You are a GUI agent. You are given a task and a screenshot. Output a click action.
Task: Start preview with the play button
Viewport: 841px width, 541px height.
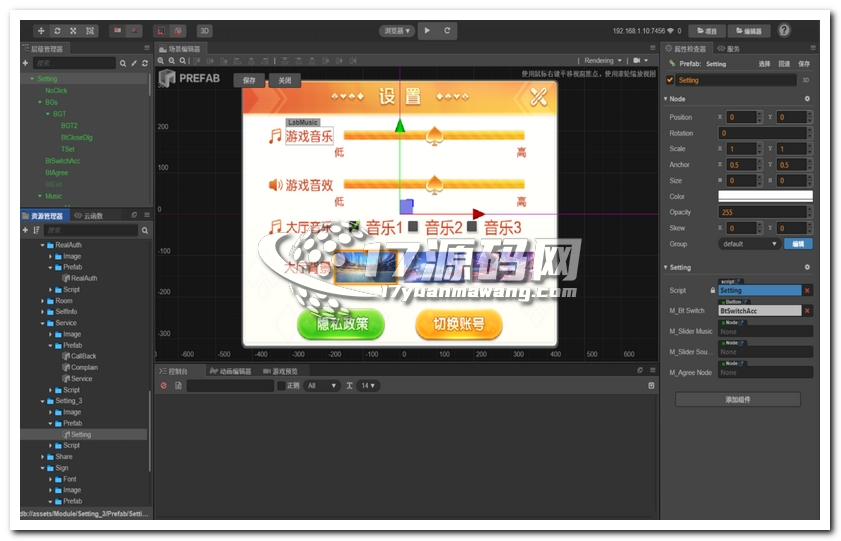click(x=427, y=31)
